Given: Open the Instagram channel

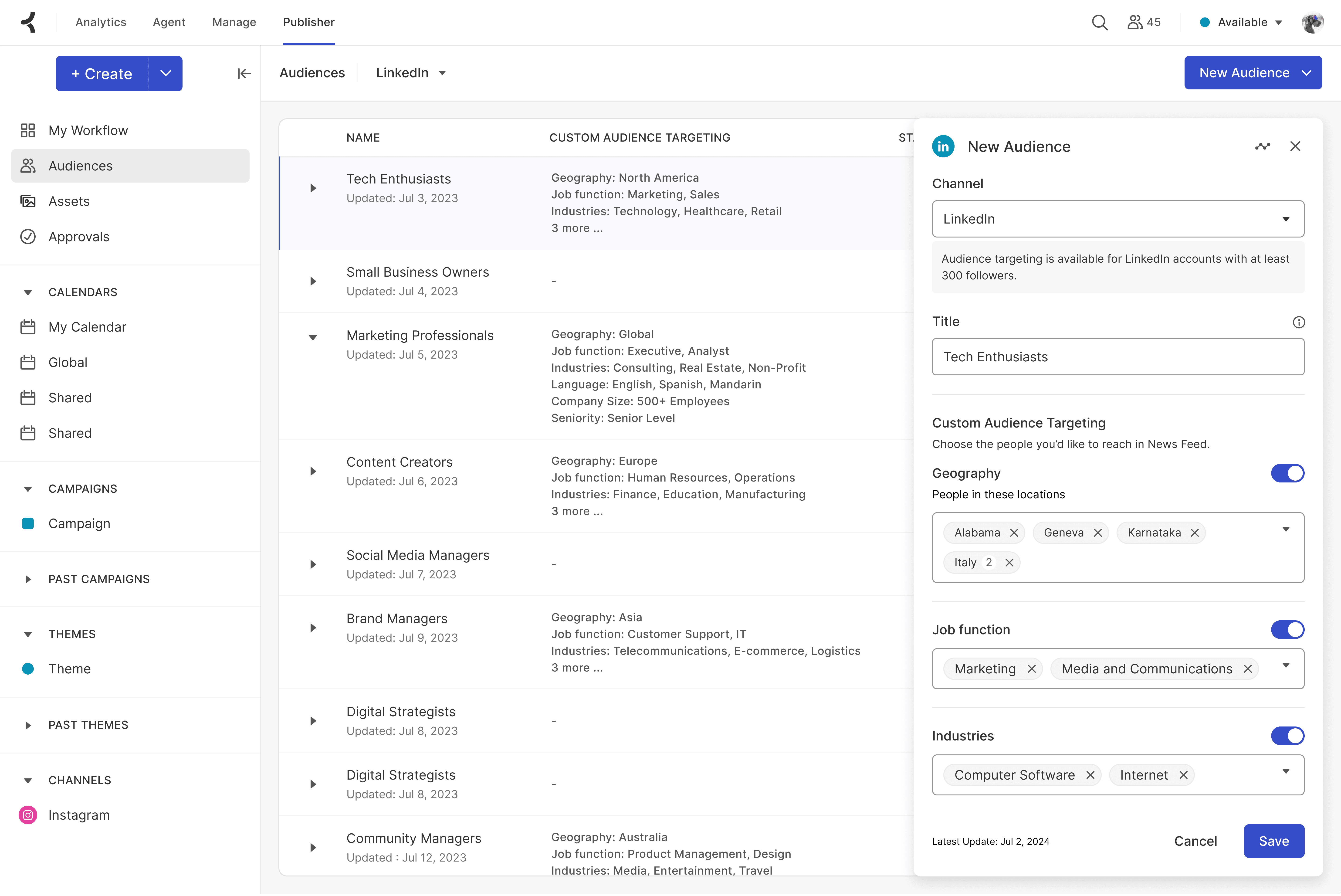Looking at the screenshot, I should click(79, 815).
